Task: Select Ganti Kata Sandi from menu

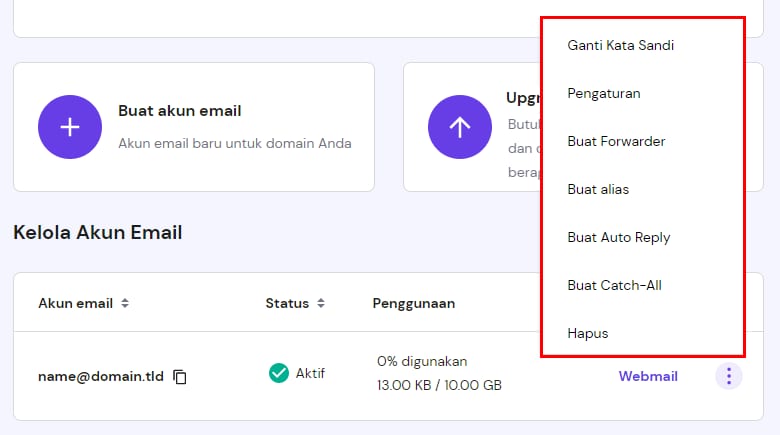Action: [620, 45]
